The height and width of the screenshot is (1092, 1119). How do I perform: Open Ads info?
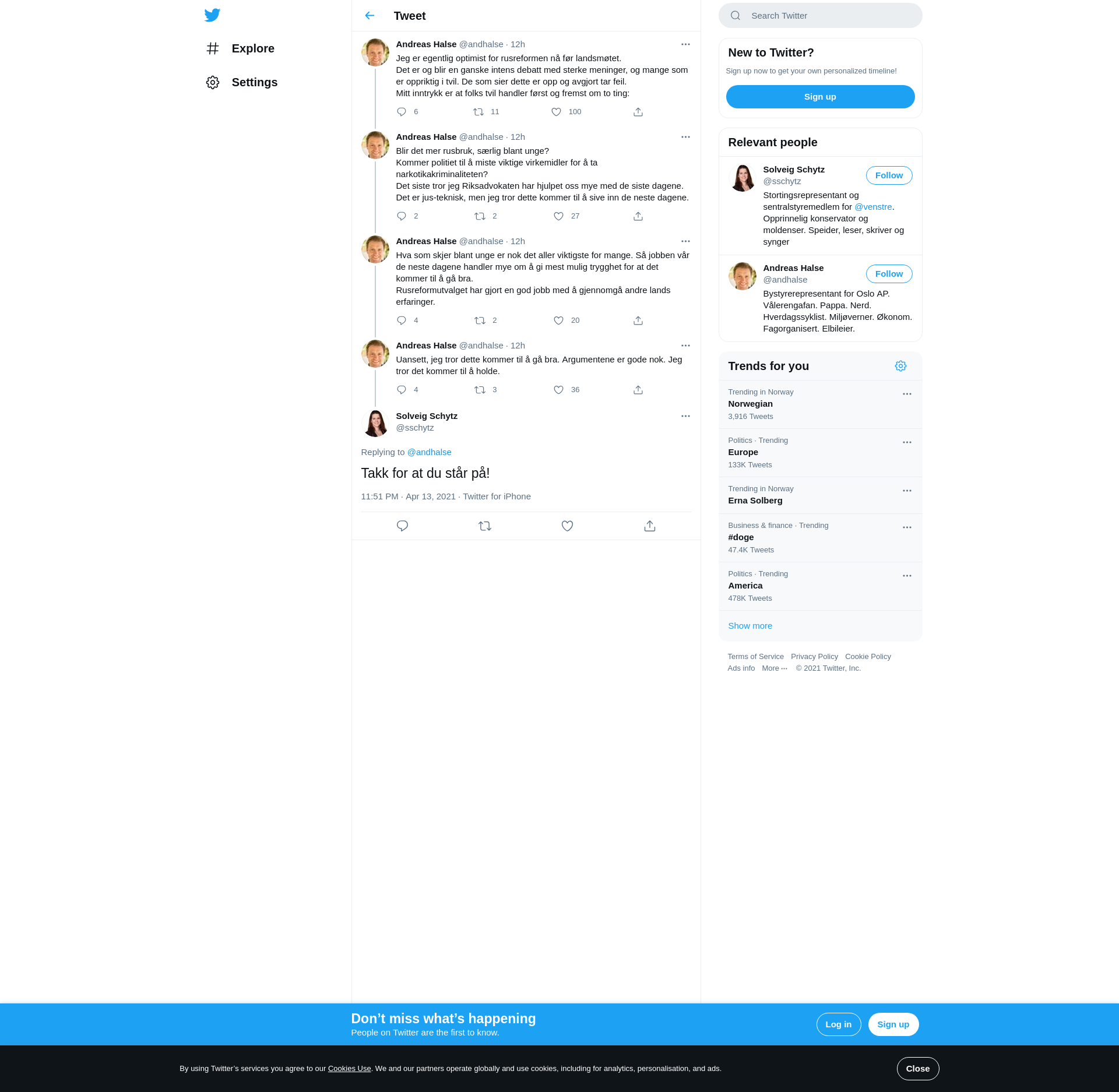741,668
